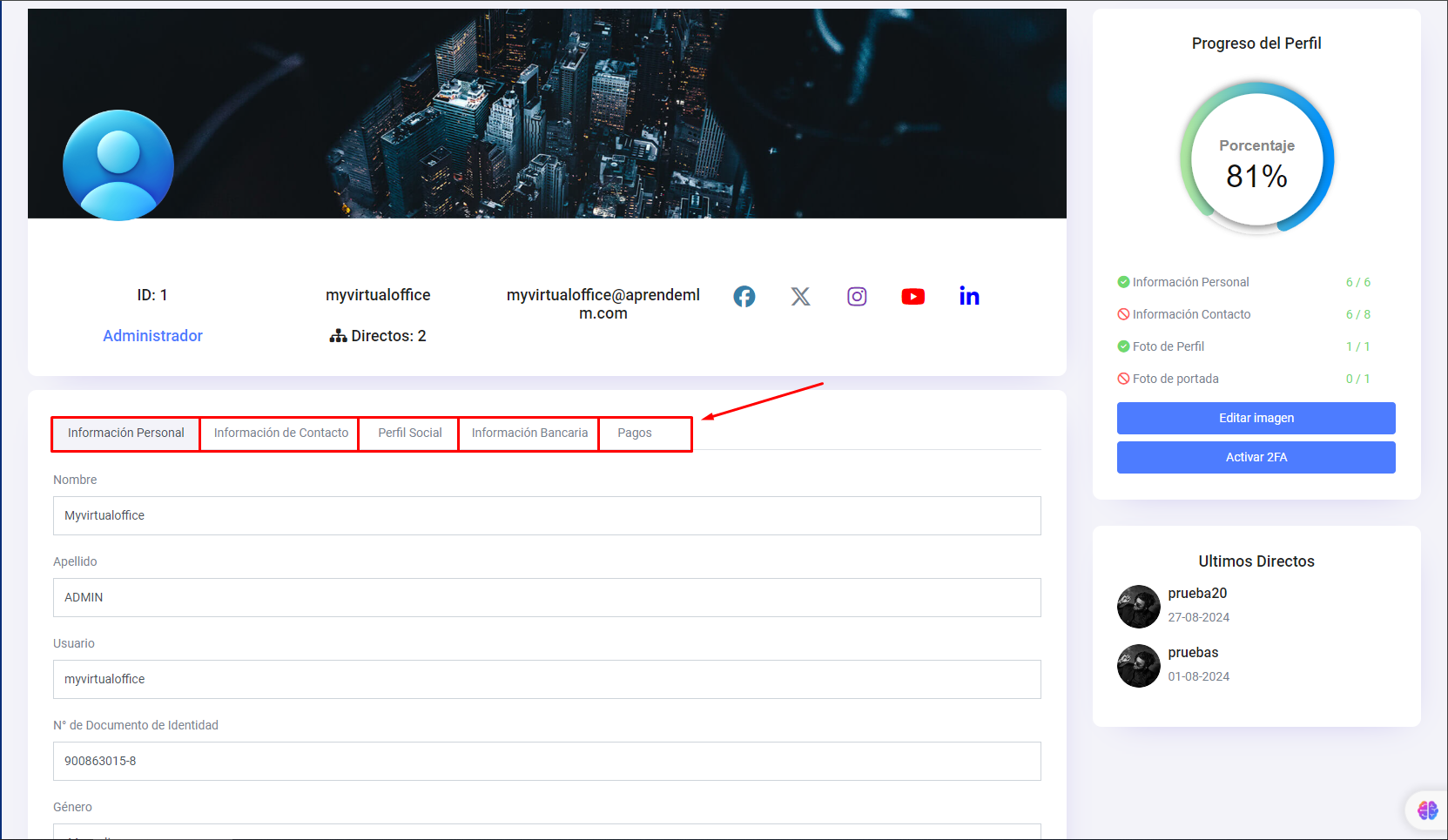Viewport: 1448px width, 840px height.
Task: Click the YouTube icon
Action: (913, 297)
